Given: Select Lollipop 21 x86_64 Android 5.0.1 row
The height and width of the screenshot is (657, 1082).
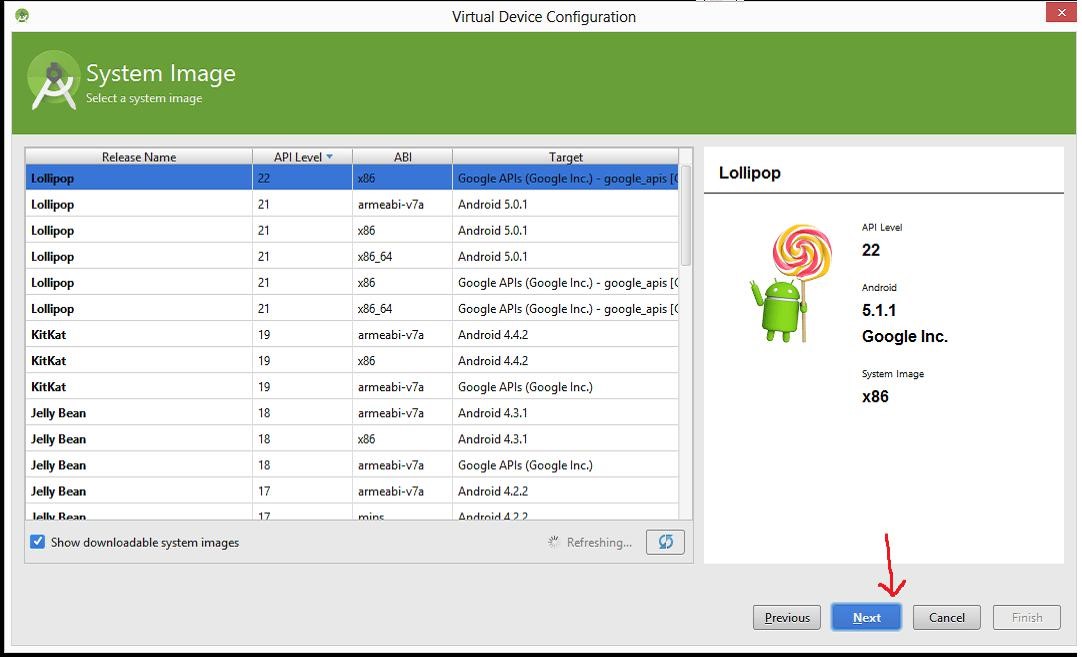Looking at the screenshot, I should click(352, 256).
